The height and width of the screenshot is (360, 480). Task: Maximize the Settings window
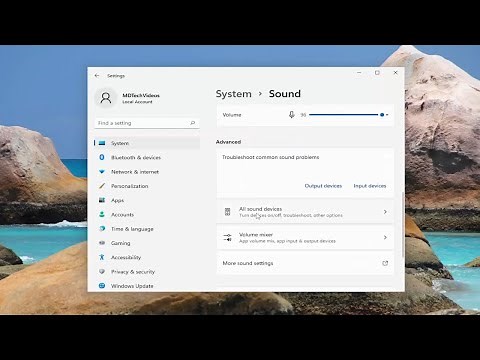point(377,73)
